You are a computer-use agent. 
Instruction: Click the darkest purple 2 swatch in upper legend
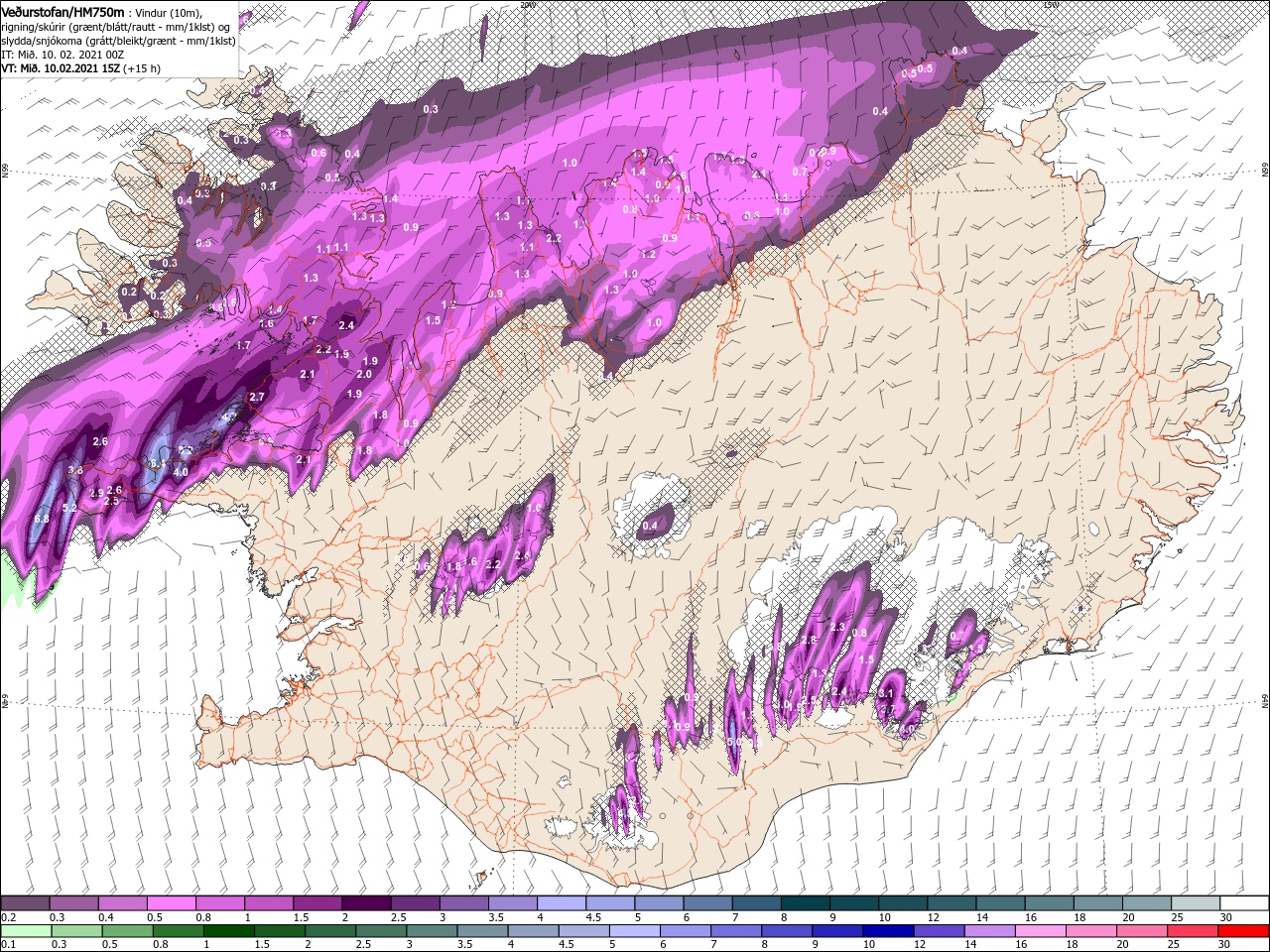point(366,903)
